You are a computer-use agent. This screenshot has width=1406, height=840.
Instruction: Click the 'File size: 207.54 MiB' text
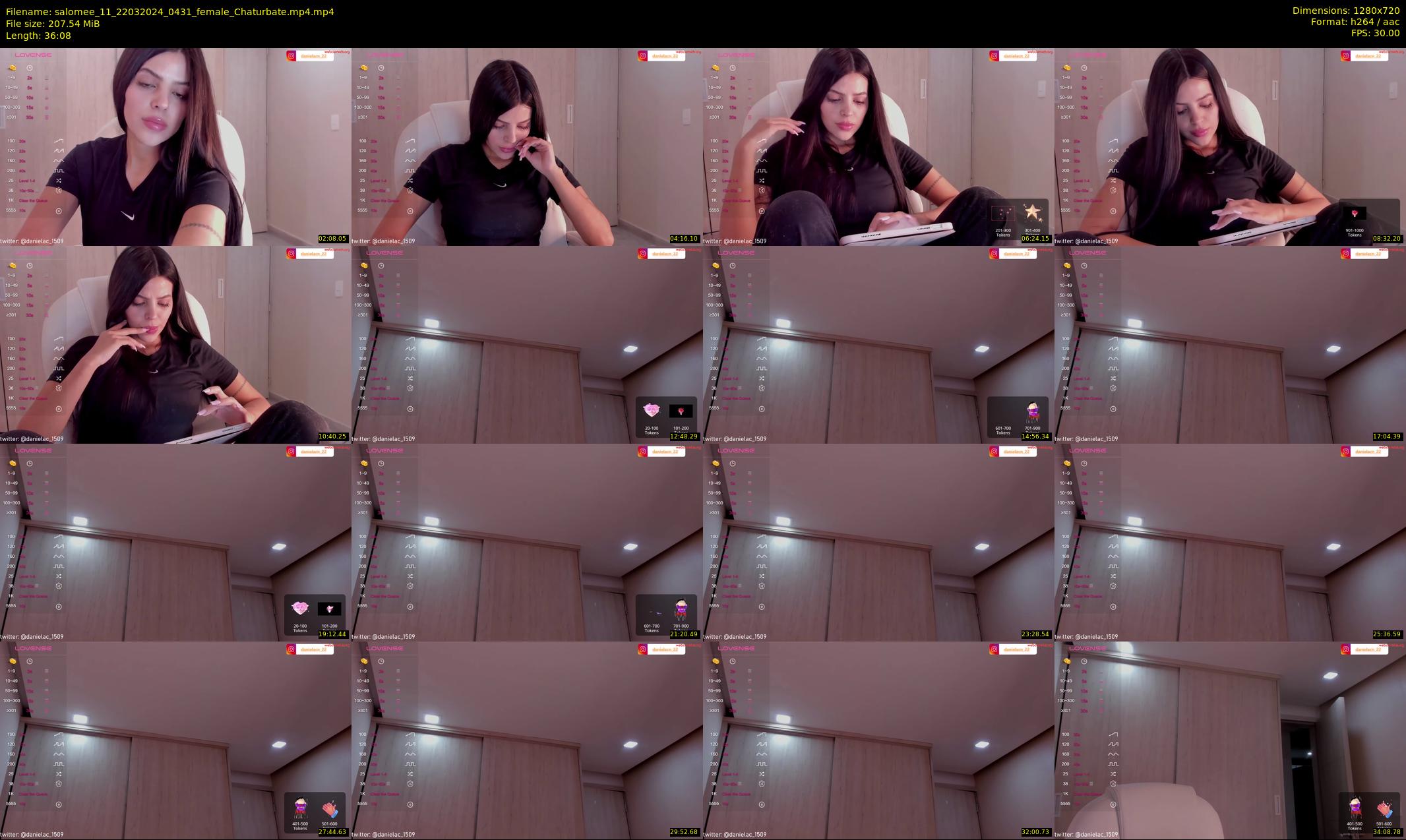pos(53,24)
